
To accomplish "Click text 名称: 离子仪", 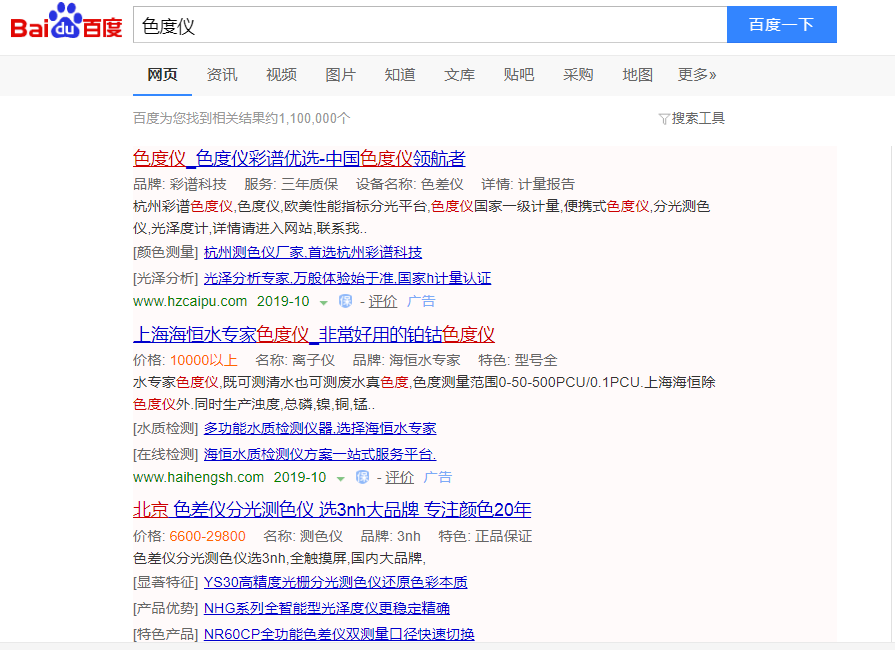I will point(295,360).
